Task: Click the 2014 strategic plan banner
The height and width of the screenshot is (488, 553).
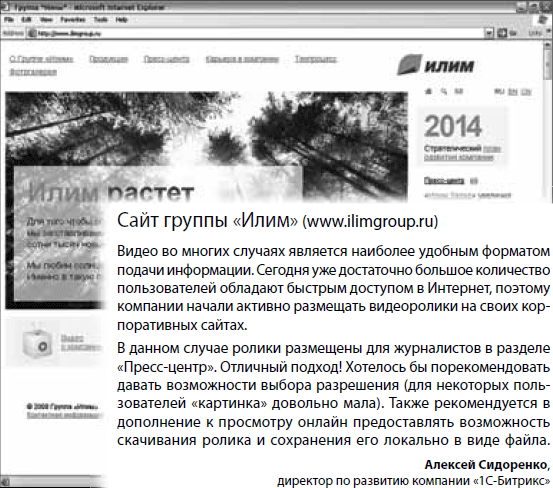Action: click(x=462, y=136)
